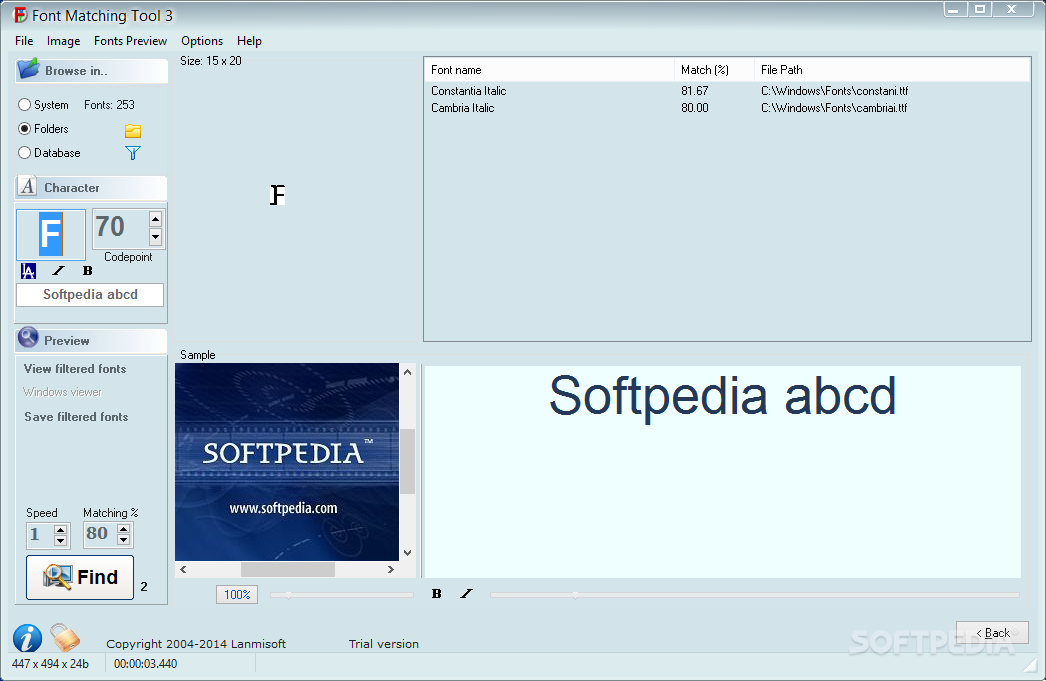Click the Softpedia abcd sample text field

click(90, 295)
